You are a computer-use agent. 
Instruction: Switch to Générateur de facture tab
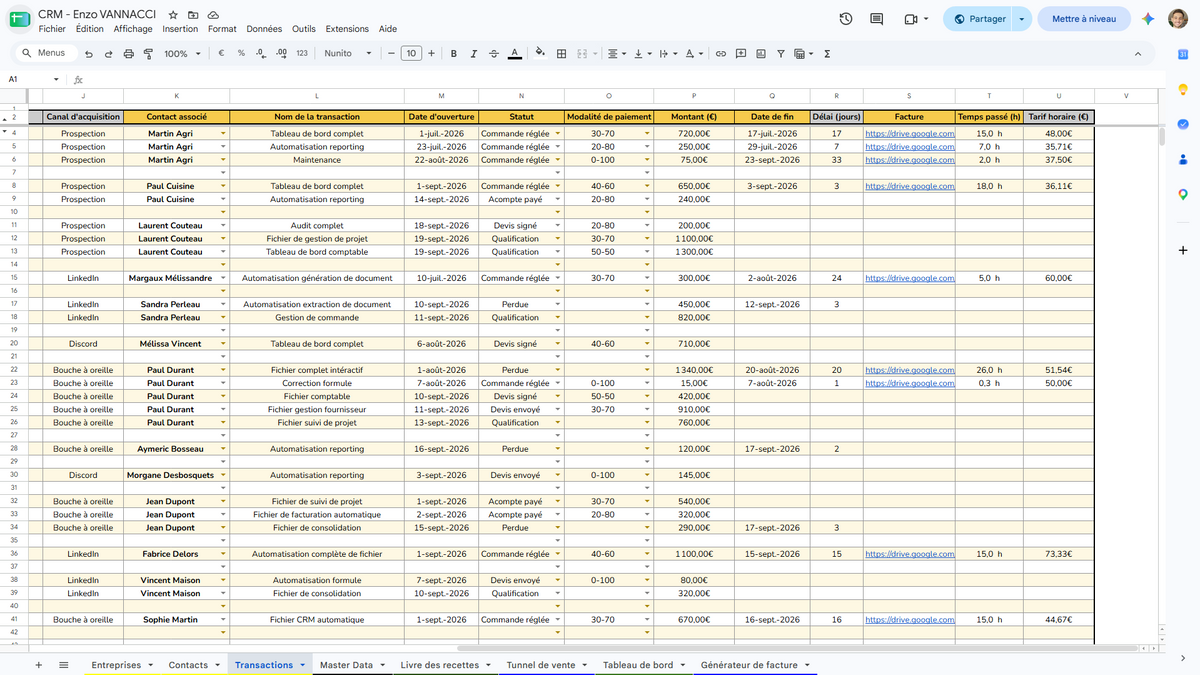tap(755, 665)
